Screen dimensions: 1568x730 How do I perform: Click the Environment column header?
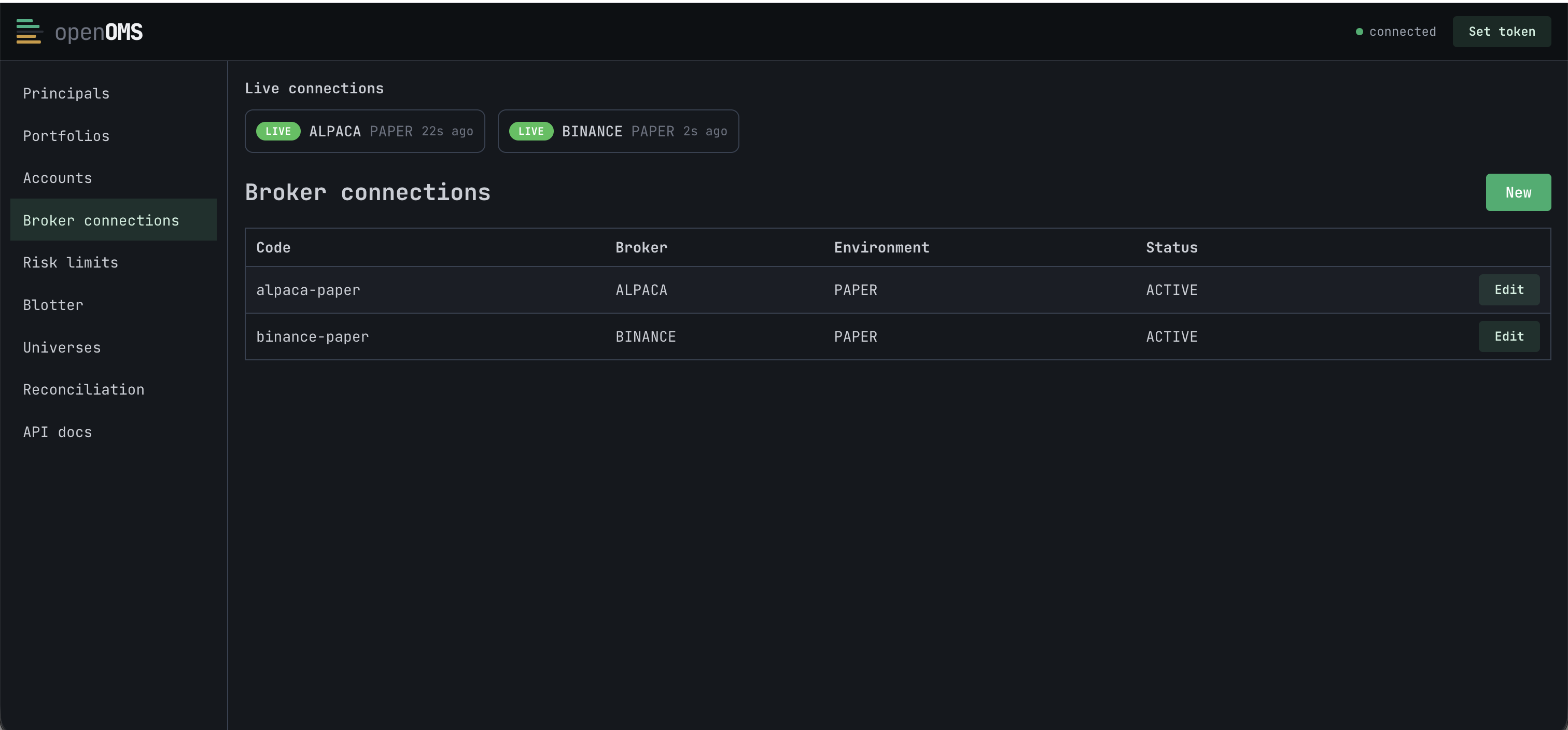pyautogui.click(x=881, y=247)
